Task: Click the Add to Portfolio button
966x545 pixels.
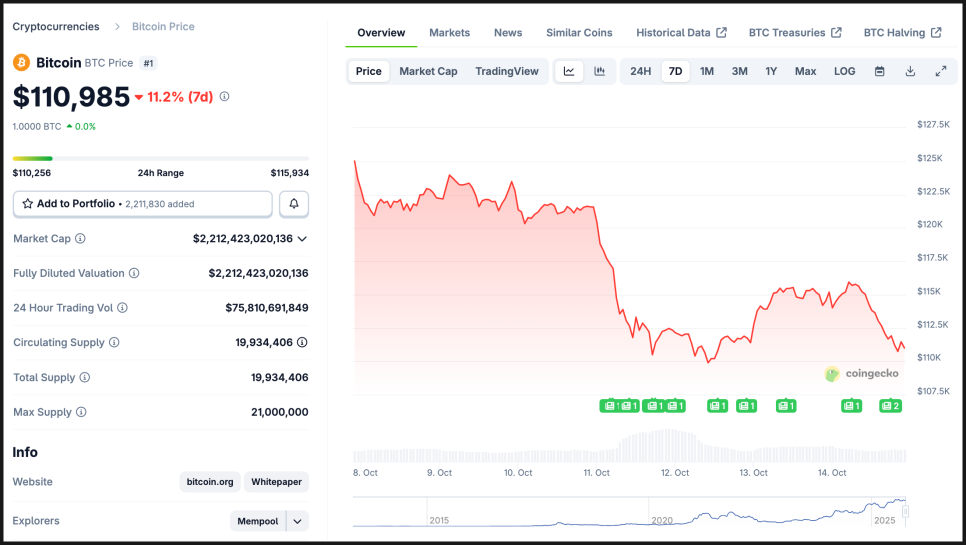Action: 142,204
